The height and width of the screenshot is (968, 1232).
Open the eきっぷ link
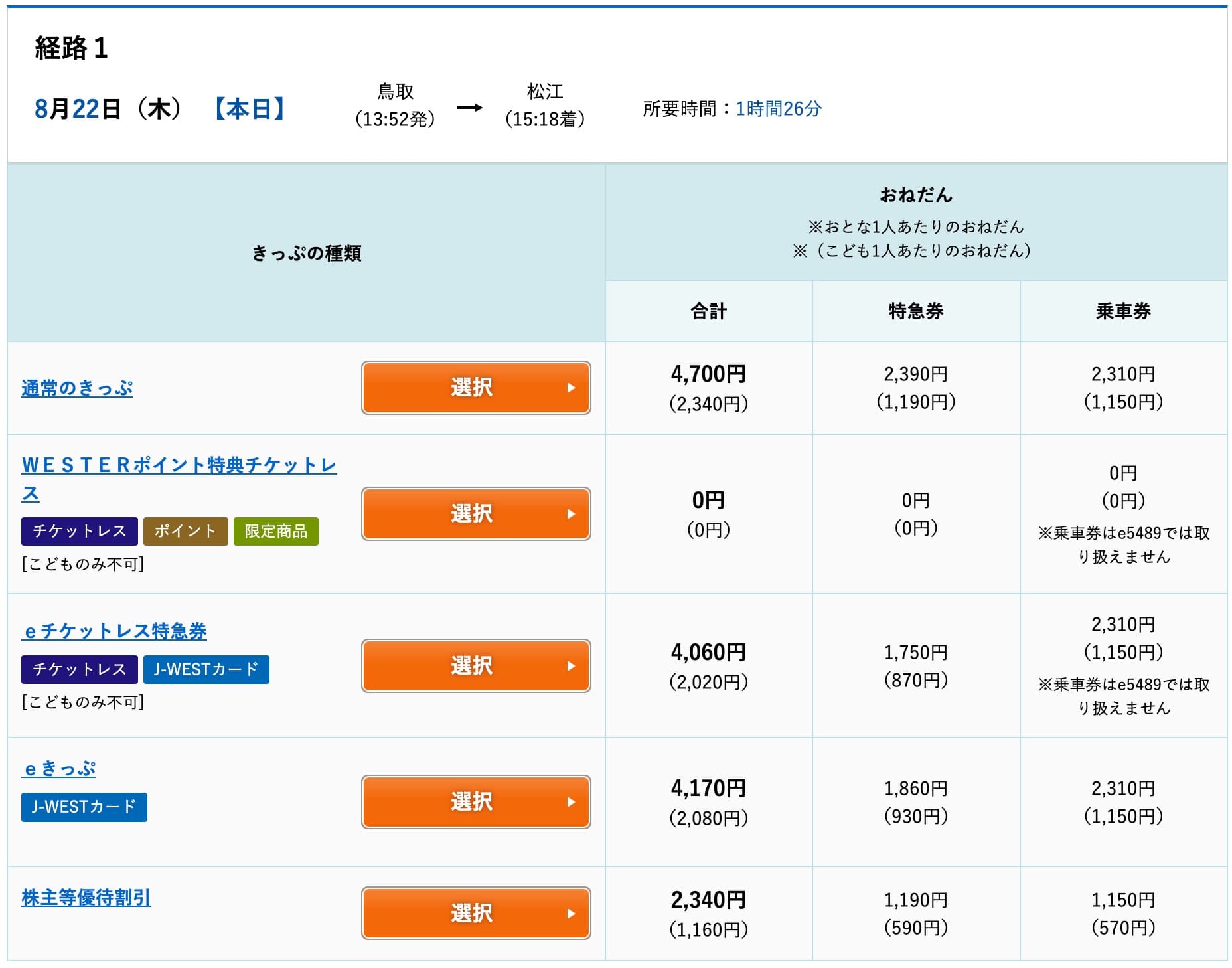[x=58, y=769]
